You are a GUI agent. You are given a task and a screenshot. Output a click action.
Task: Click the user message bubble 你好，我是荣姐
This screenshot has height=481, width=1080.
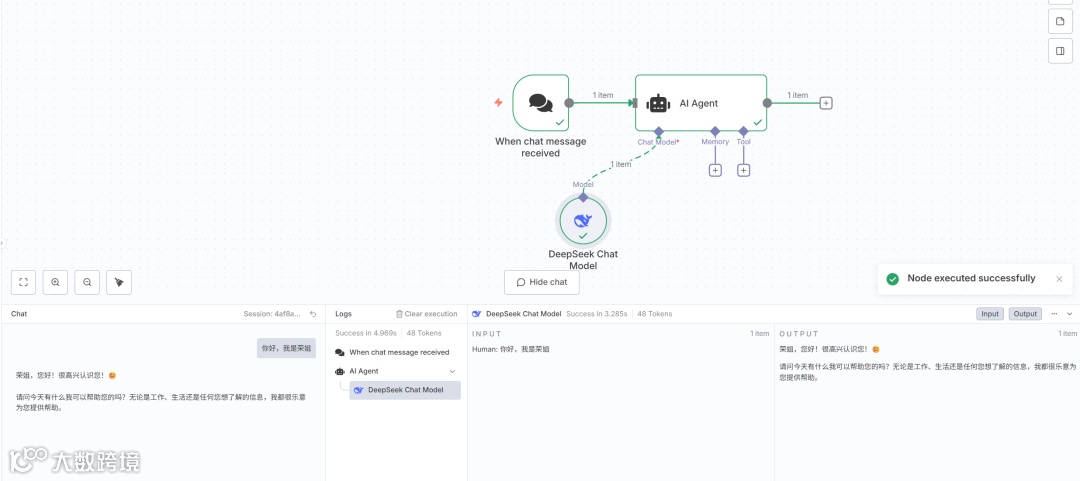pos(287,349)
